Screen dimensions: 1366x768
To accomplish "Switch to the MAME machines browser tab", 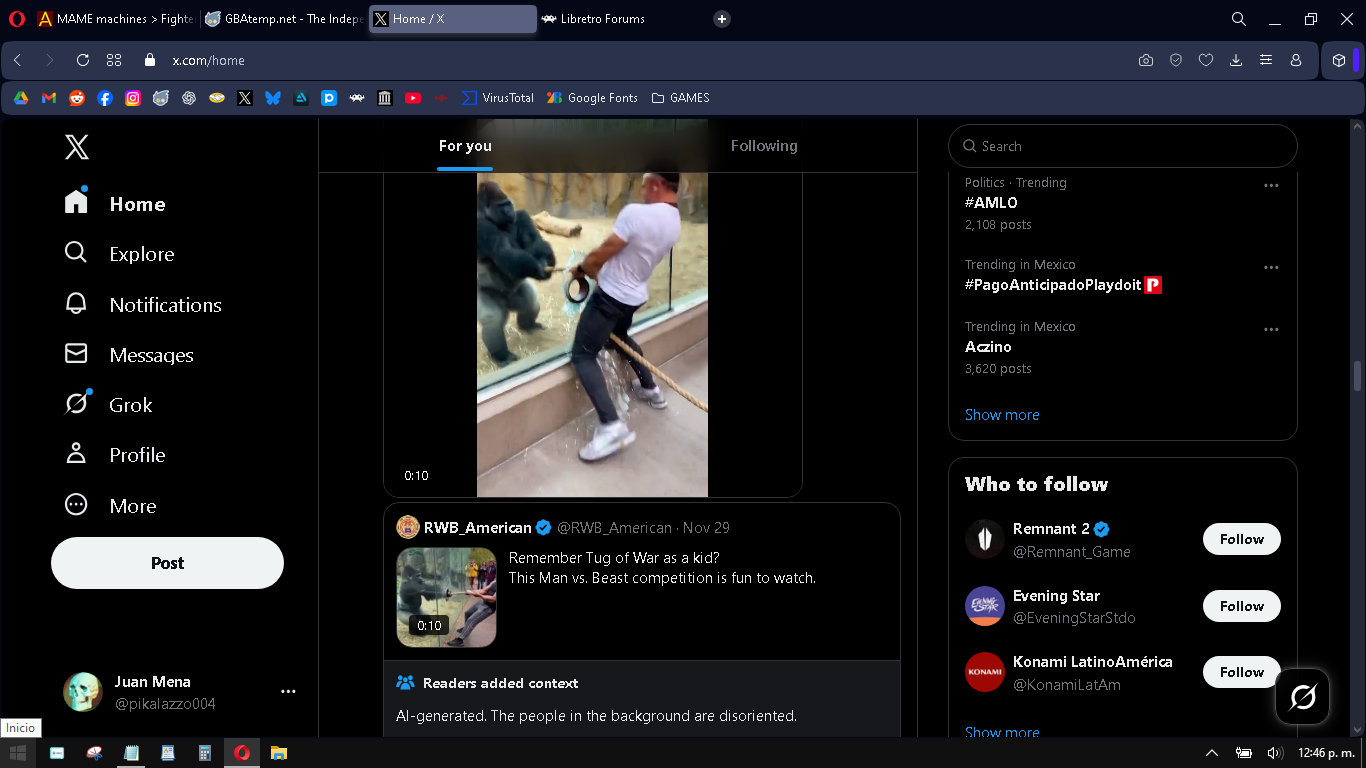I will click(115, 19).
